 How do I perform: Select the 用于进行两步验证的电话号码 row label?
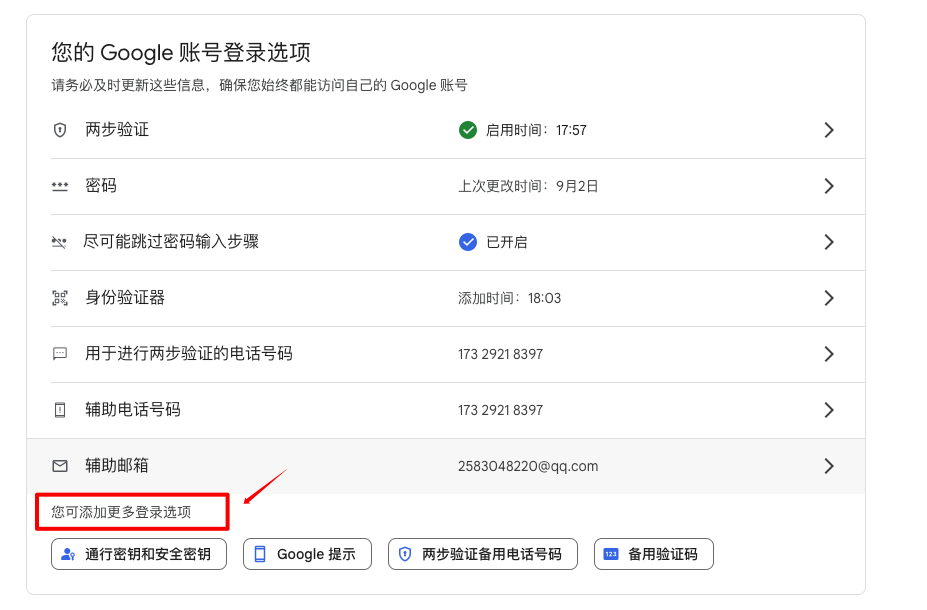point(189,353)
